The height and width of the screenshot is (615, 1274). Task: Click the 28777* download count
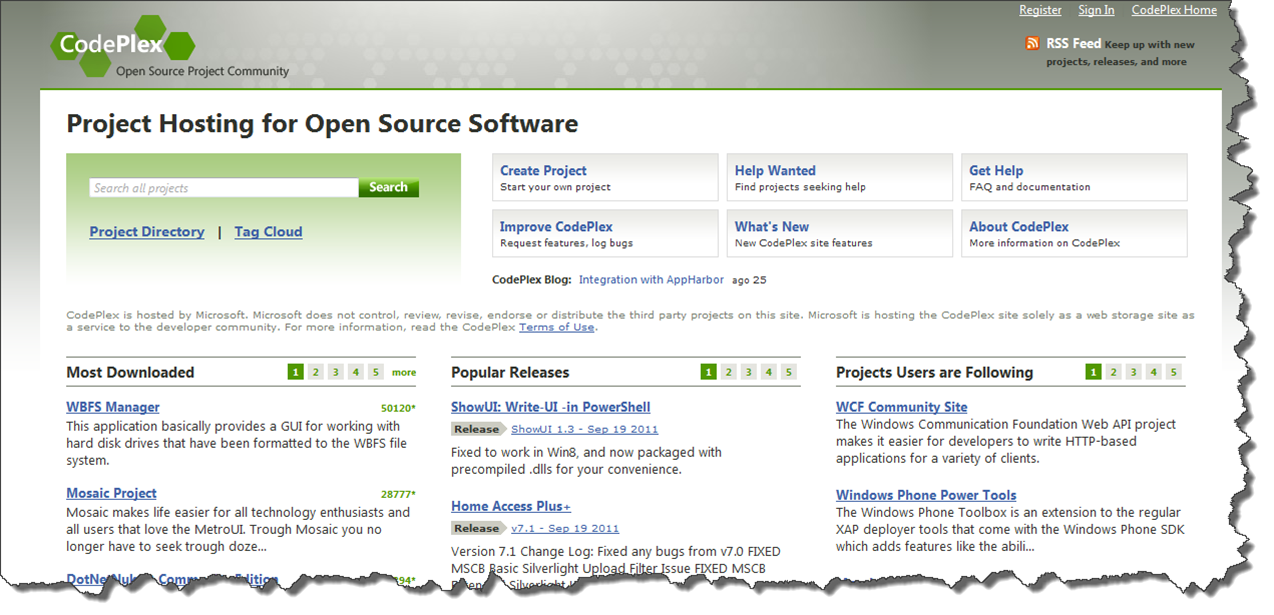pos(398,495)
